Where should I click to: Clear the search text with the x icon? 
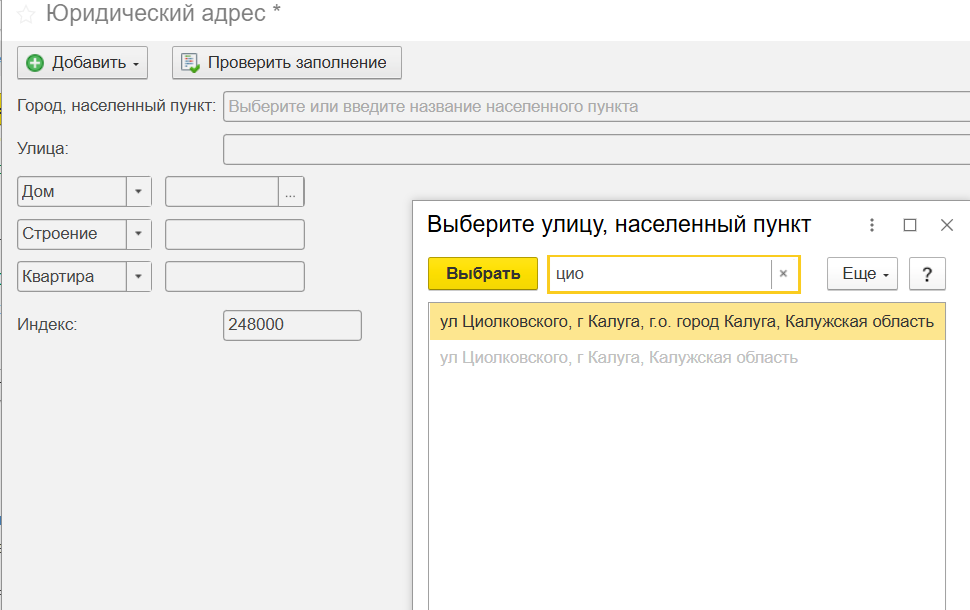click(x=784, y=274)
